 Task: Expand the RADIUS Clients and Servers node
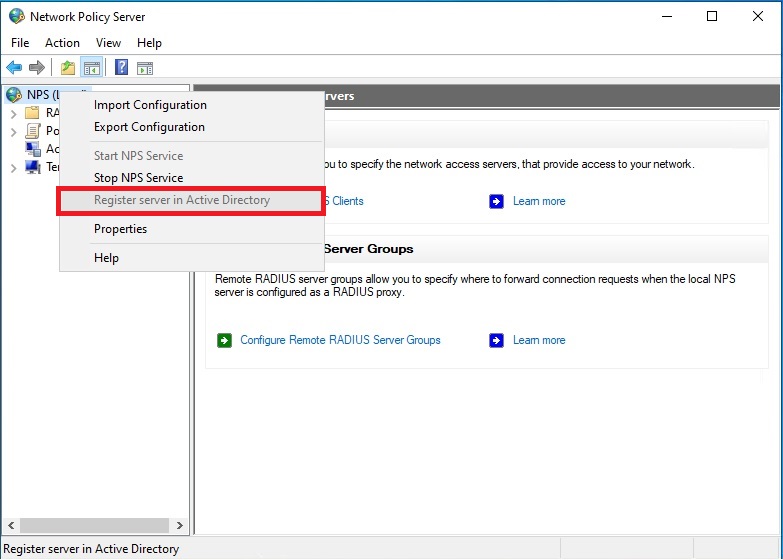click(13, 114)
